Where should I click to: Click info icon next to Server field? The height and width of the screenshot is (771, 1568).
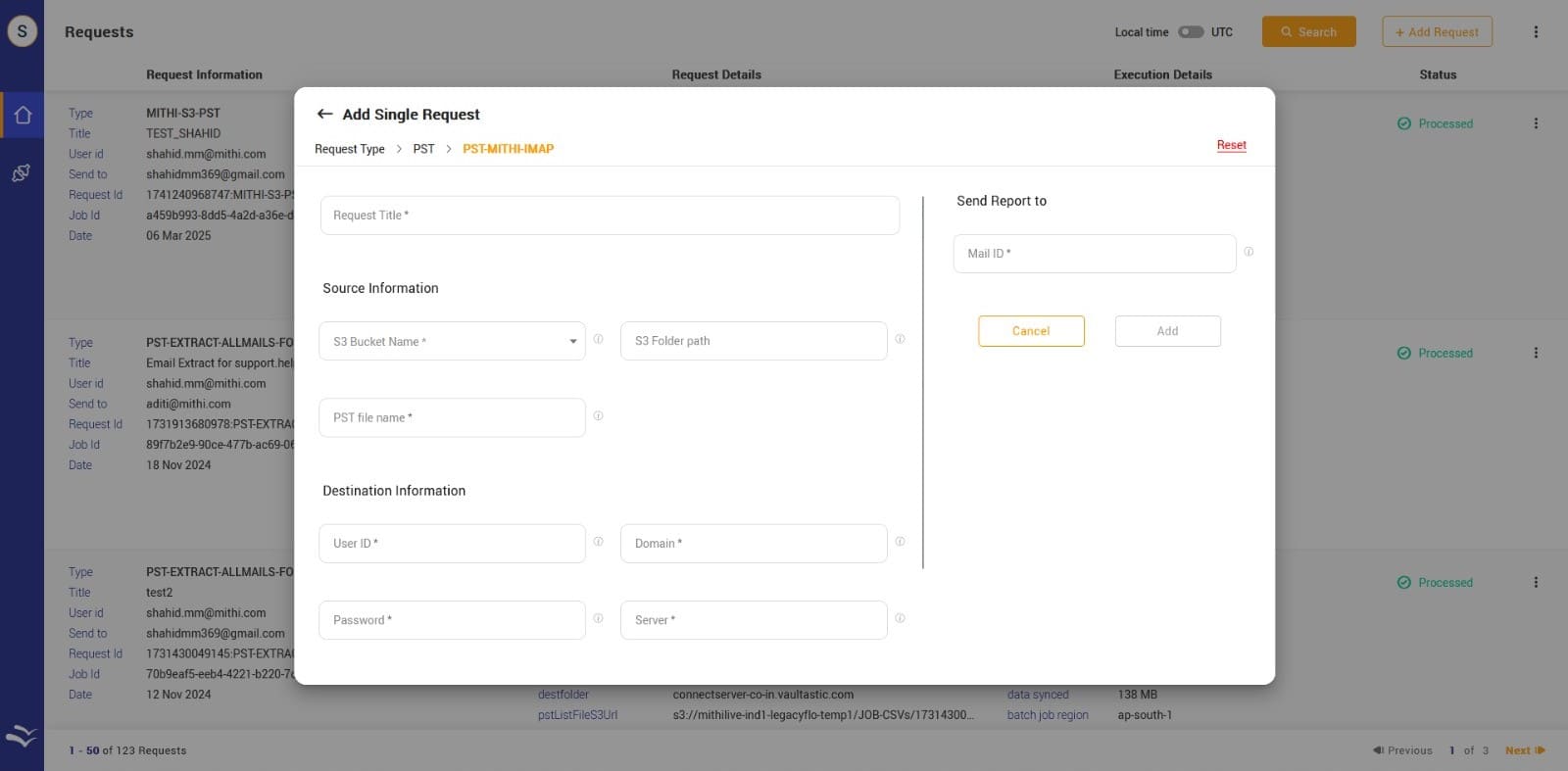click(900, 618)
